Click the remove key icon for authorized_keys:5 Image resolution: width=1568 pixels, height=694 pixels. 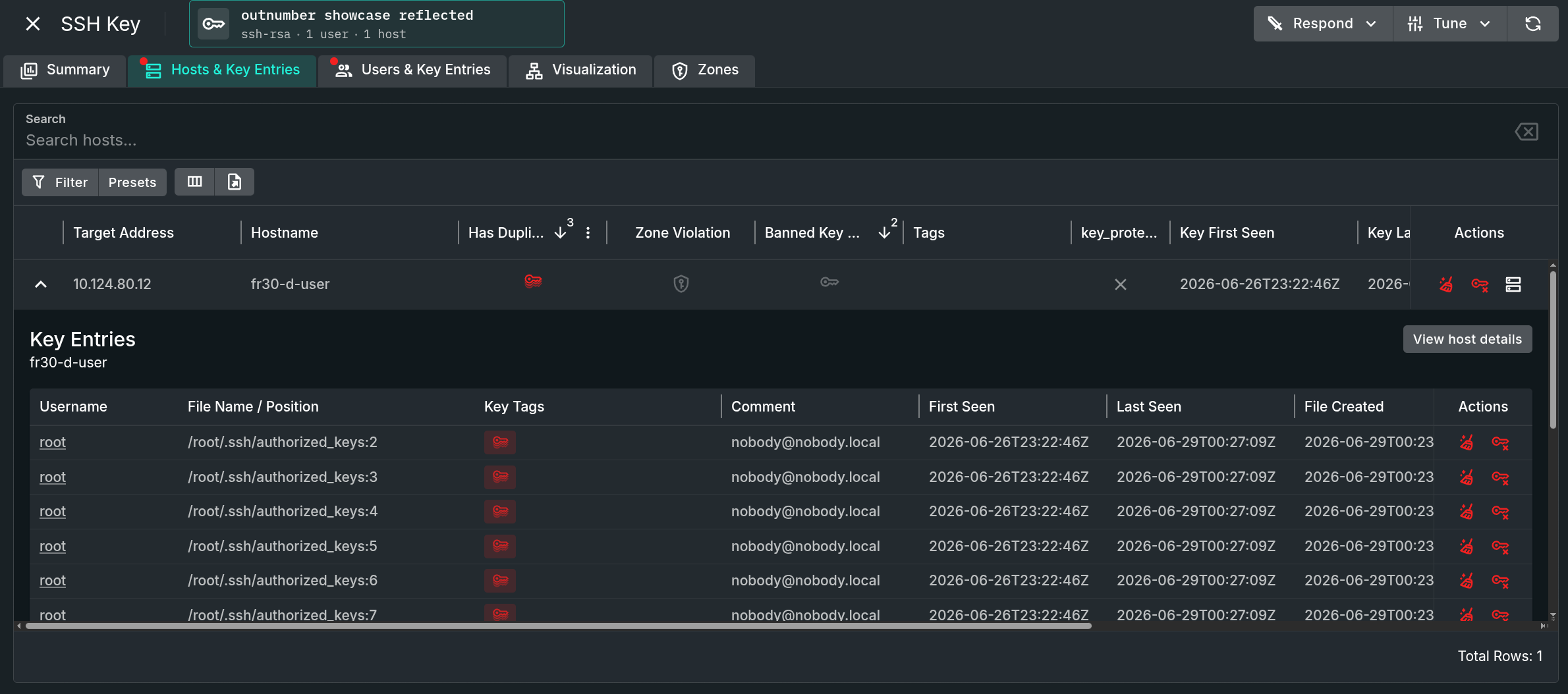(1500, 547)
